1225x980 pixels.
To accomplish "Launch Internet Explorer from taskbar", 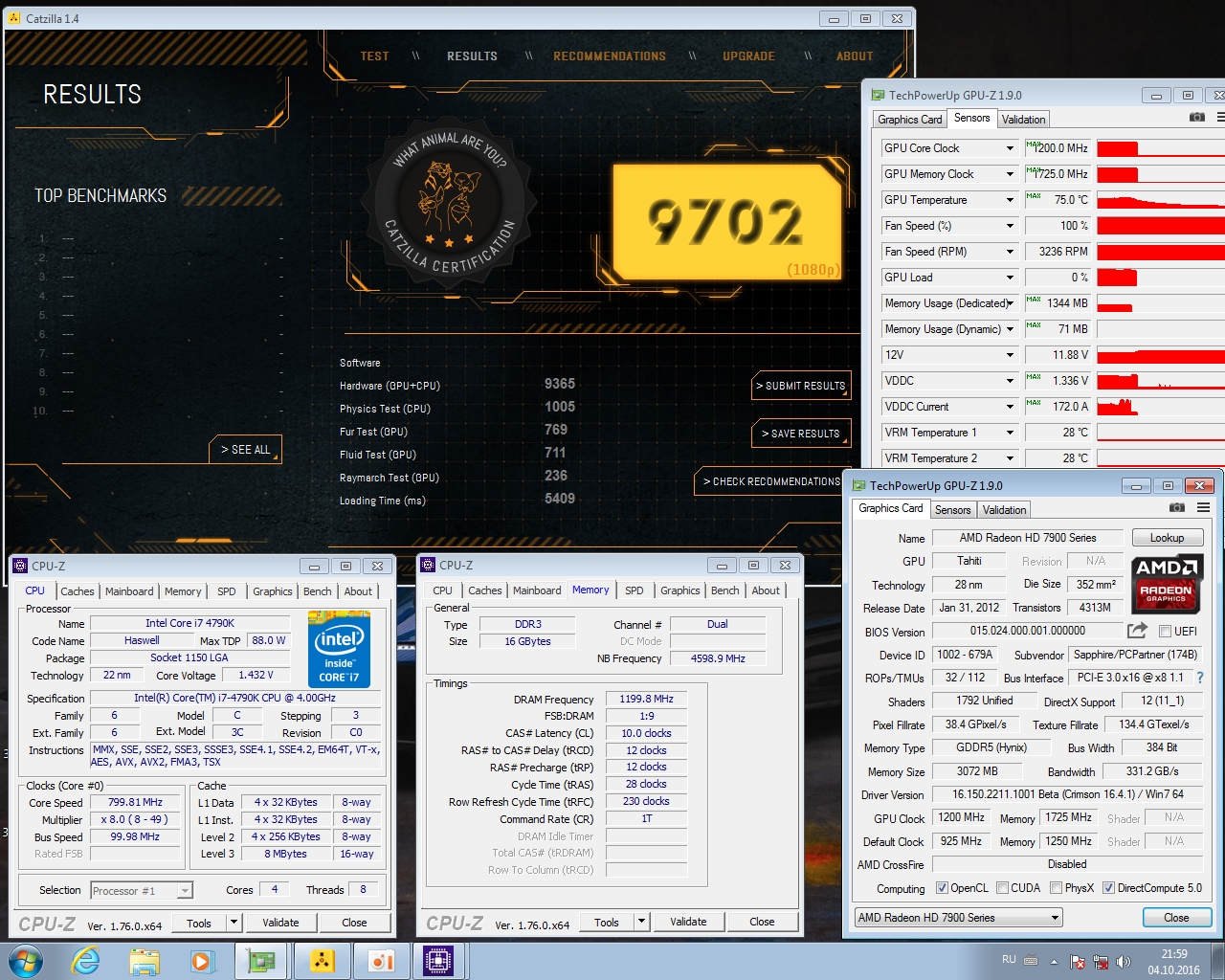I will click(86, 960).
